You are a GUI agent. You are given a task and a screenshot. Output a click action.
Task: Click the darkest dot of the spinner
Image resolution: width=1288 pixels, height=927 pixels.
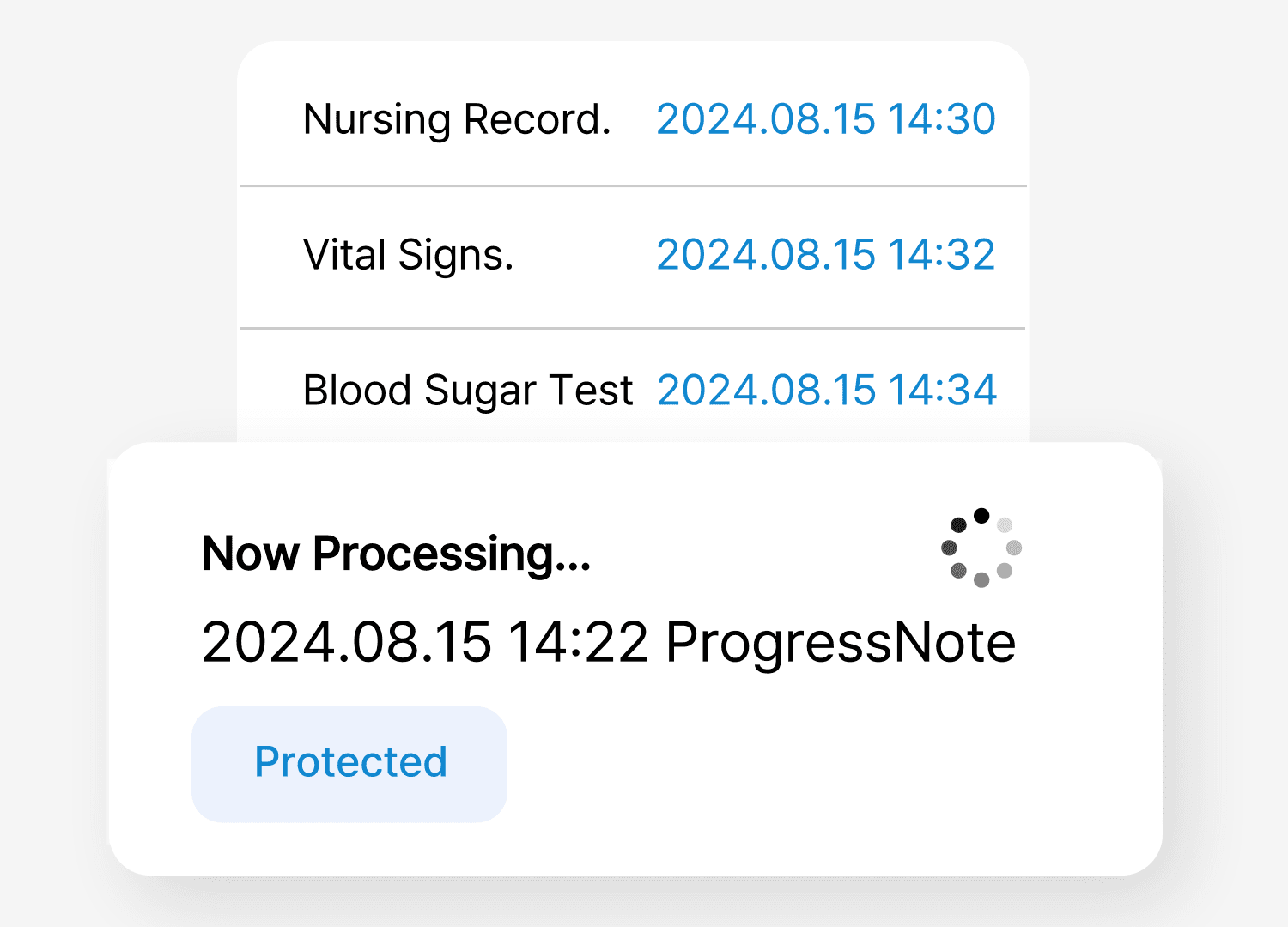click(981, 516)
